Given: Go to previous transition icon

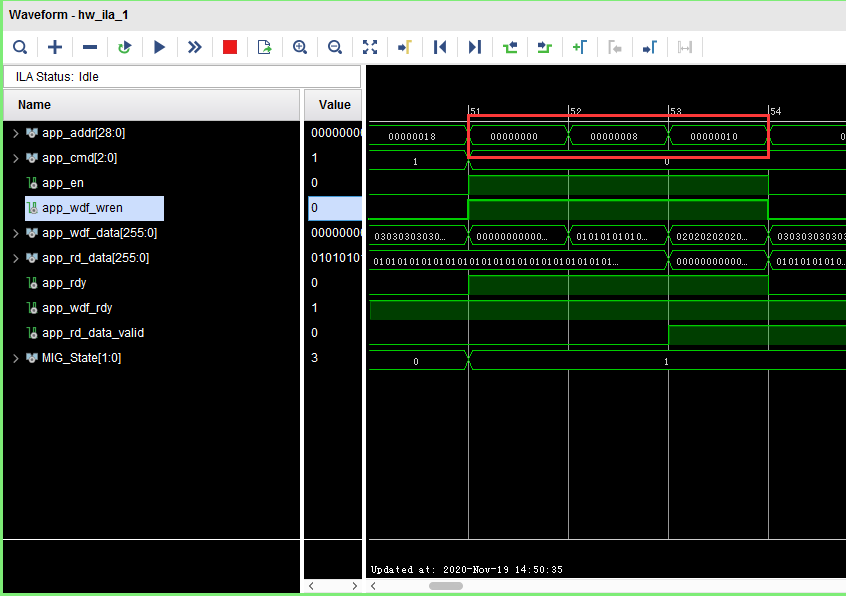Looking at the screenshot, I should click(x=510, y=47).
